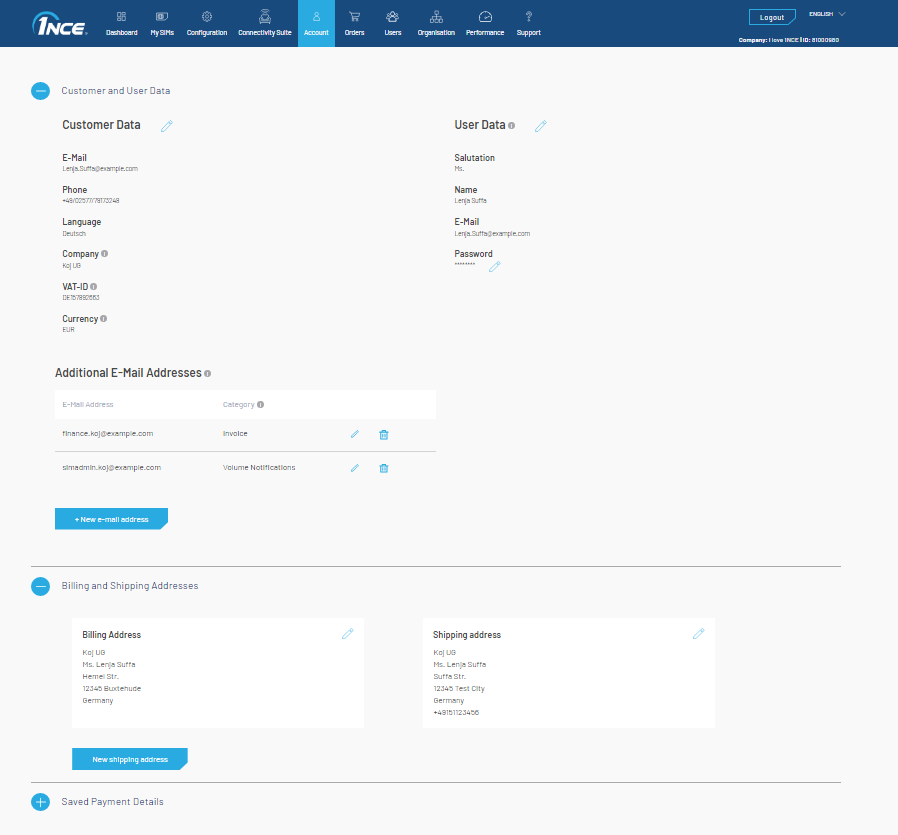898x835 pixels.
Task: Expand the Saved Payment Details section
Action: (40, 802)
